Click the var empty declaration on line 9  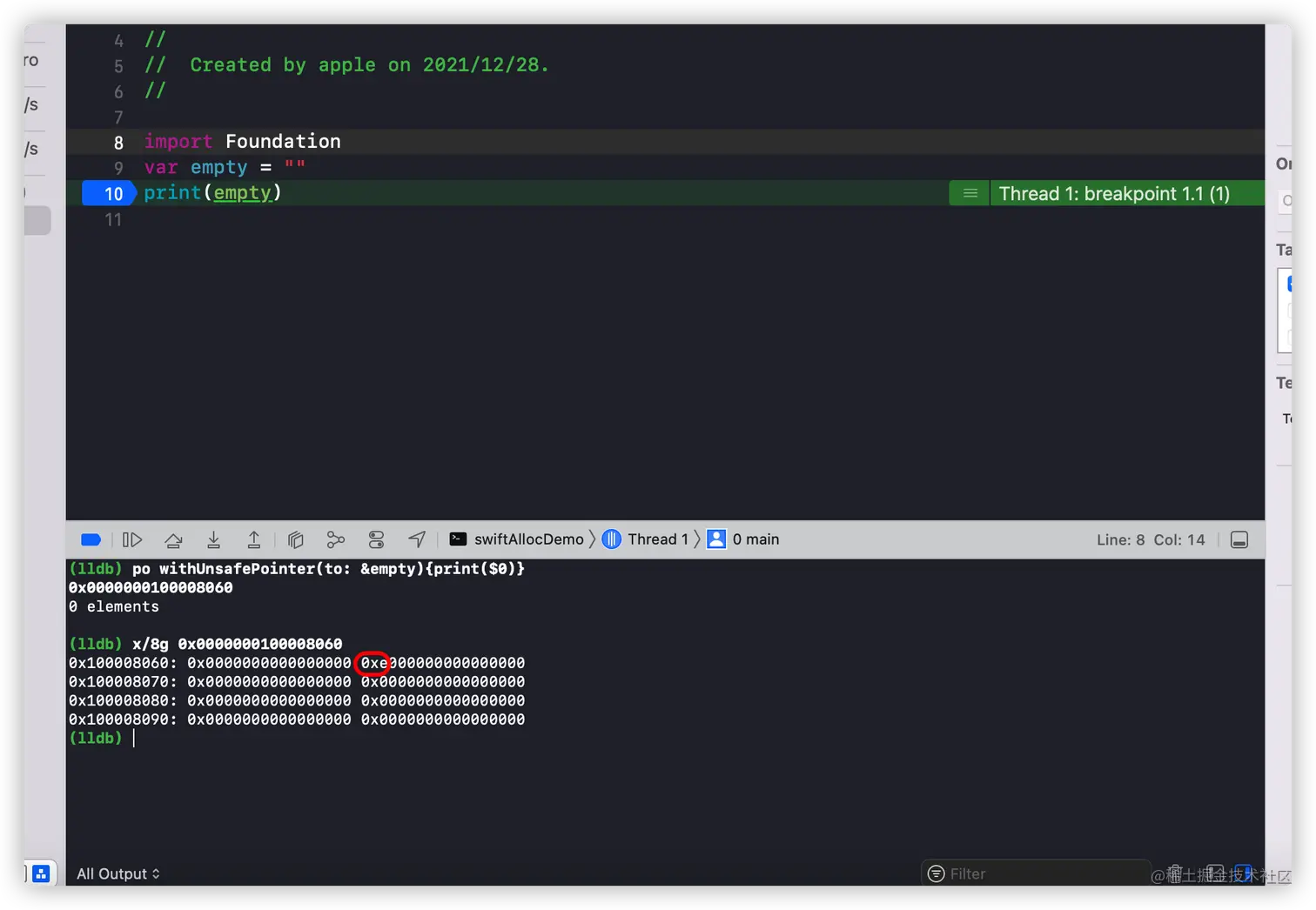pos(225,167)
